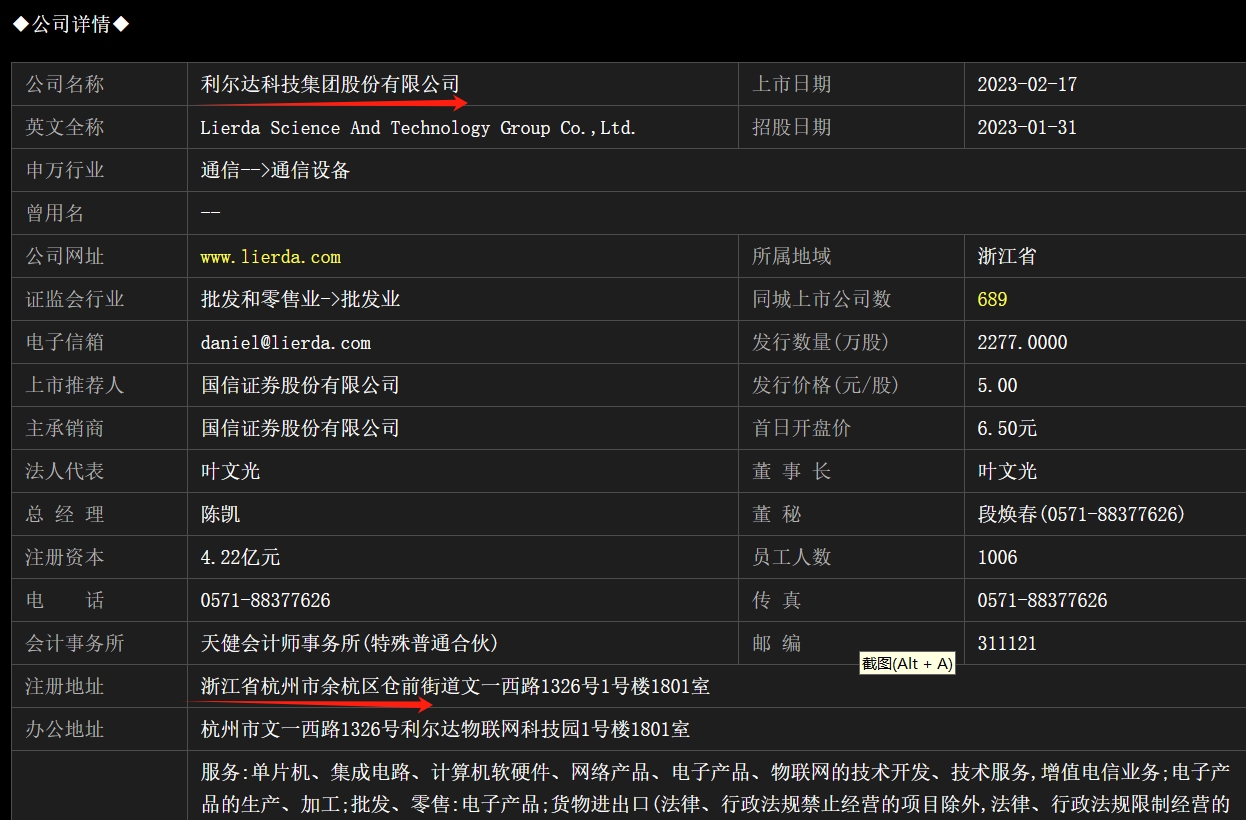Select prospectus date 2023-01-31
The height and width of the screenshot is (820, 1246).
tap(1027, 128)
